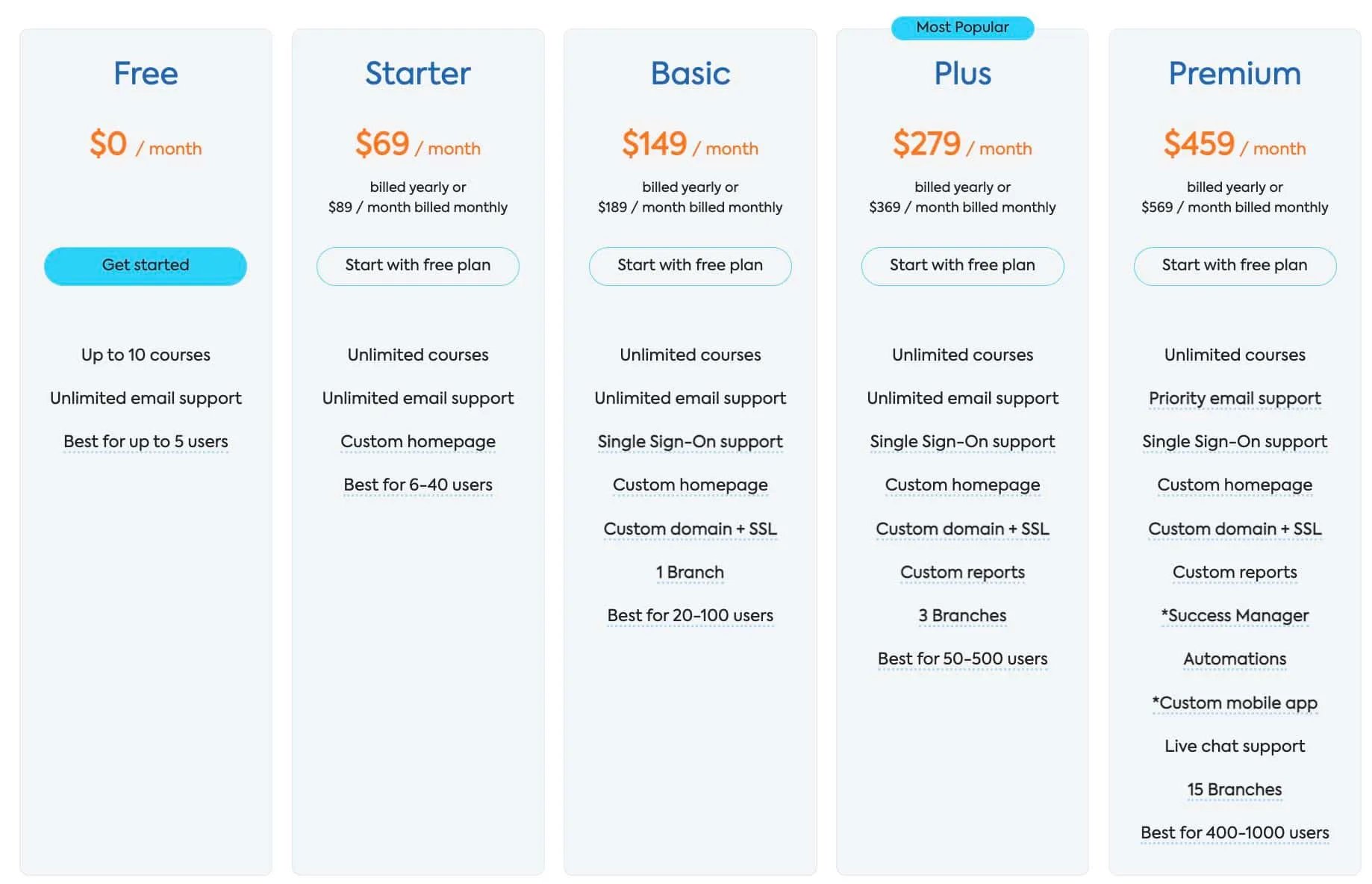
Task: Click Custom homepage in the Starter plan
Action: [x=417, y=441]
